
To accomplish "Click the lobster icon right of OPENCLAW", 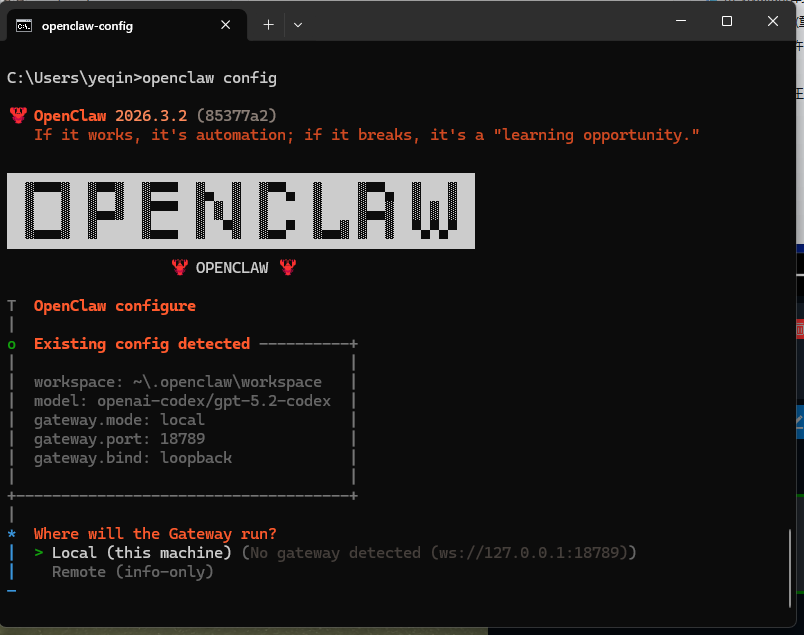I will coord(288,267).
